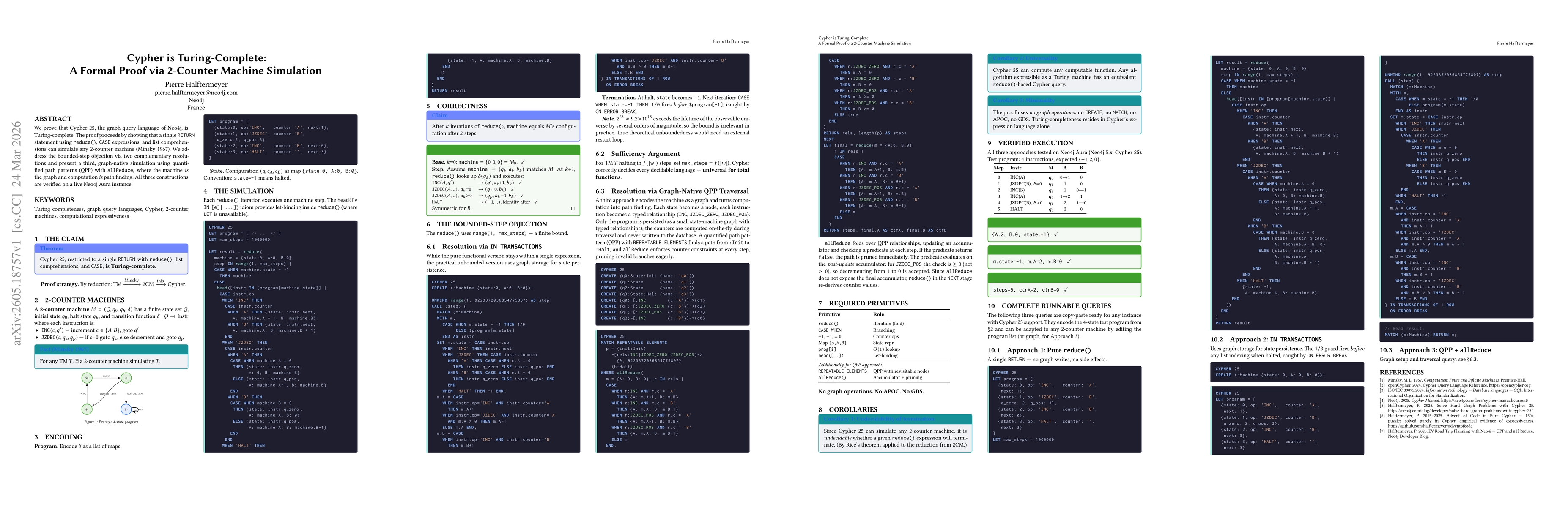Screen dimensions: 1568x507
Task: Click the blue Theorem box header
Action: coord(111,248)
